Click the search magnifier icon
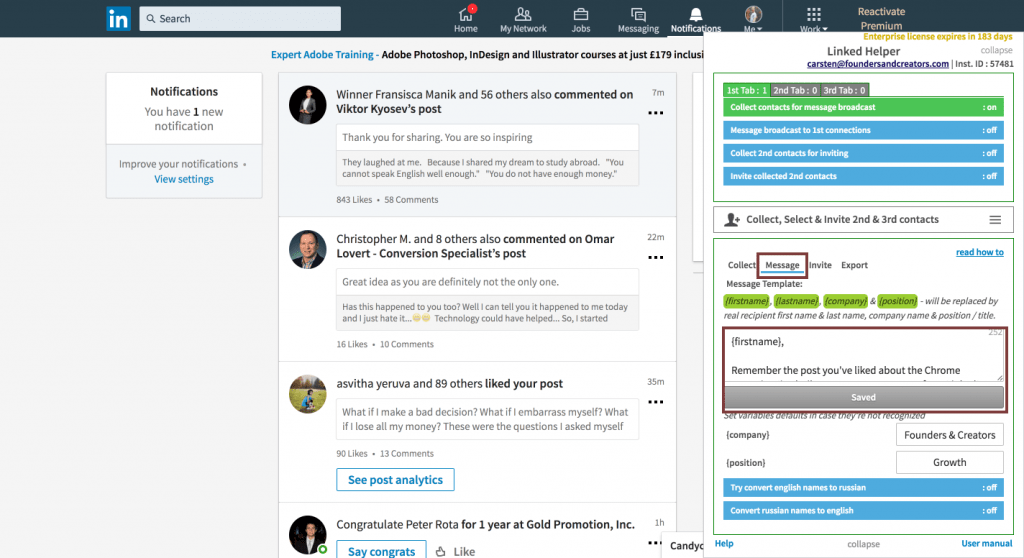Viewport: 1024px width, 558px height. click(151, 18)
